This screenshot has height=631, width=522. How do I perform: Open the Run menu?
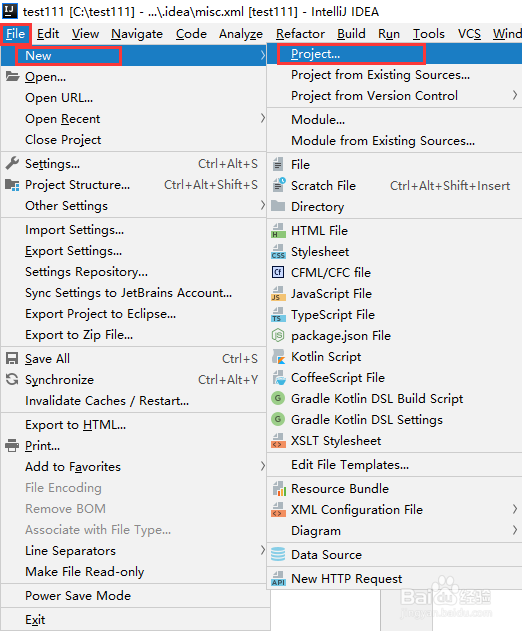(x=389, y=34)
